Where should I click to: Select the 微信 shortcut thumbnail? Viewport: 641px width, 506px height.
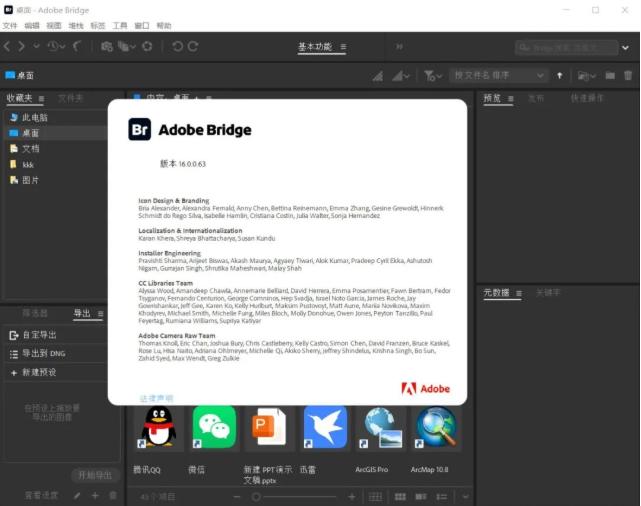214,428
